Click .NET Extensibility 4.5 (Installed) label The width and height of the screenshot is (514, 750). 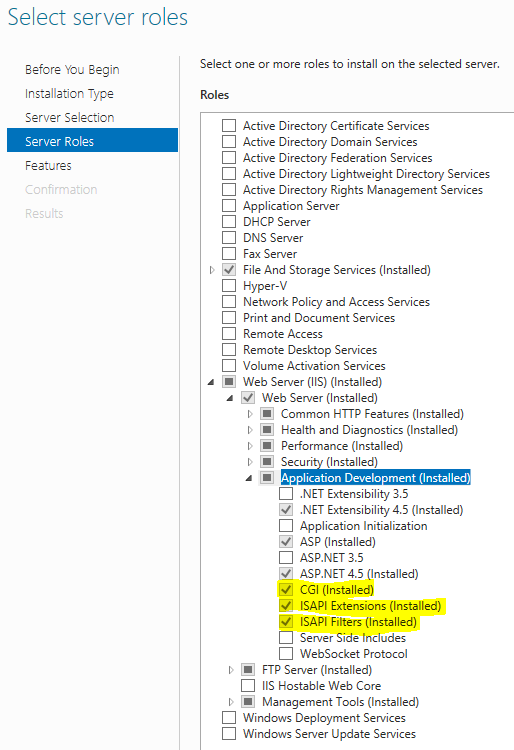pyautogui.click(x=381, y=510)
